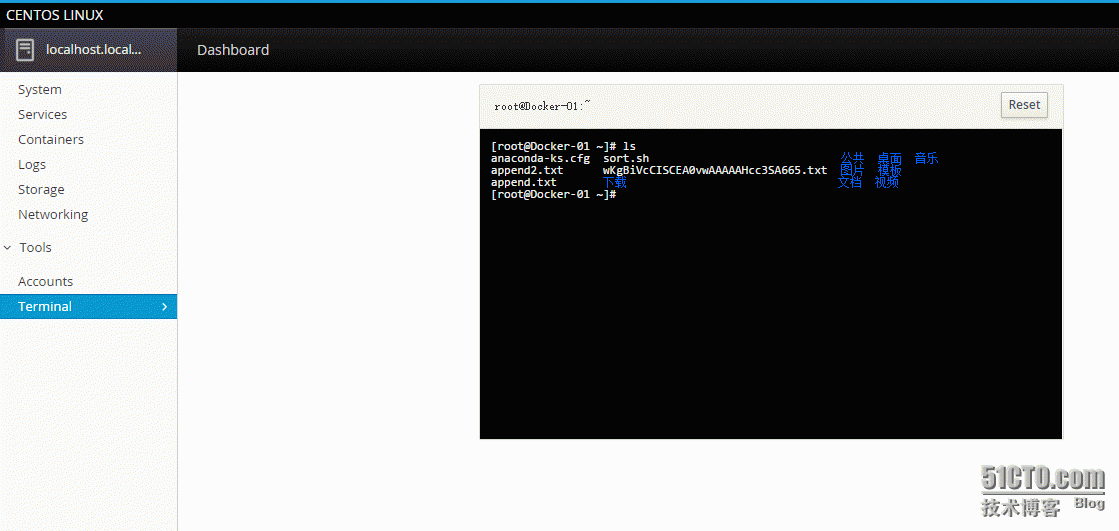Click anaconda-ks.cfg in terminal output
The width and height of the screenshot is (1119, 531).
(x=540, y=158)
